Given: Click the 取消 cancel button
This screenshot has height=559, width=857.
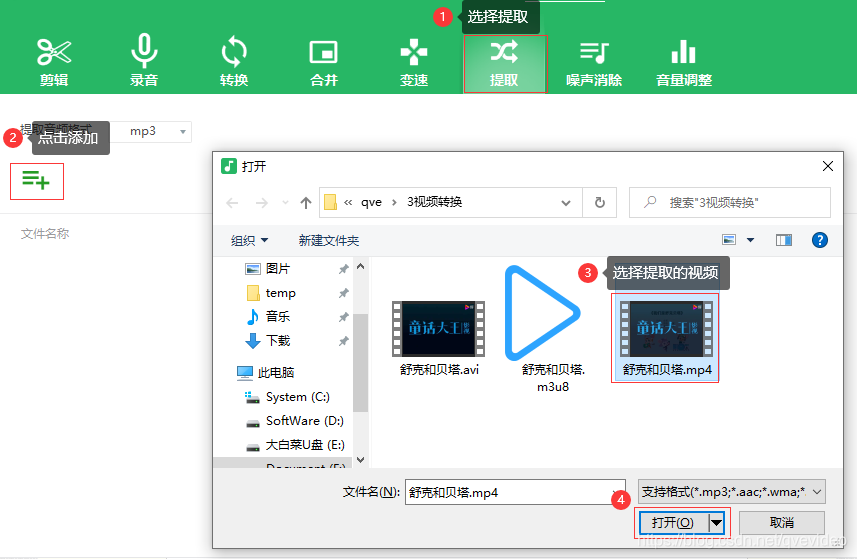Looking at the screenshot, I should [782, 523].
